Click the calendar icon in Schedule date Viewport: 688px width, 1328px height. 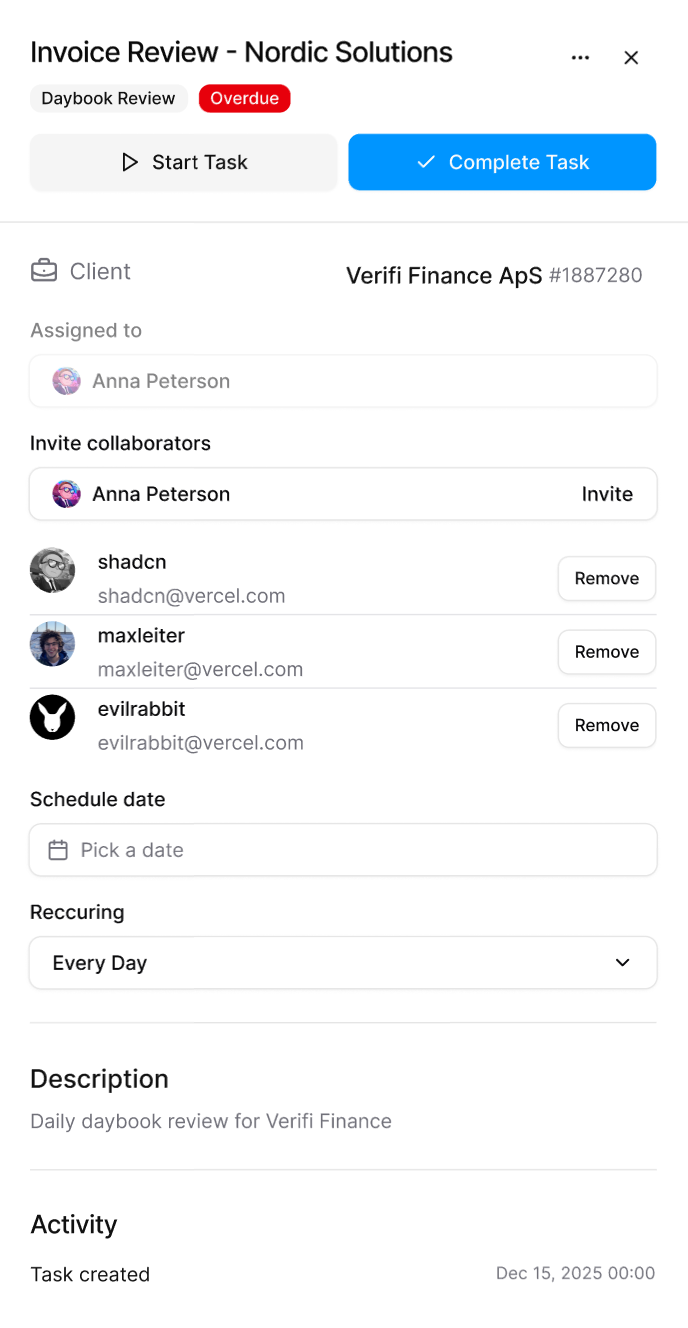pyautogui.click(x=59, y=850)
